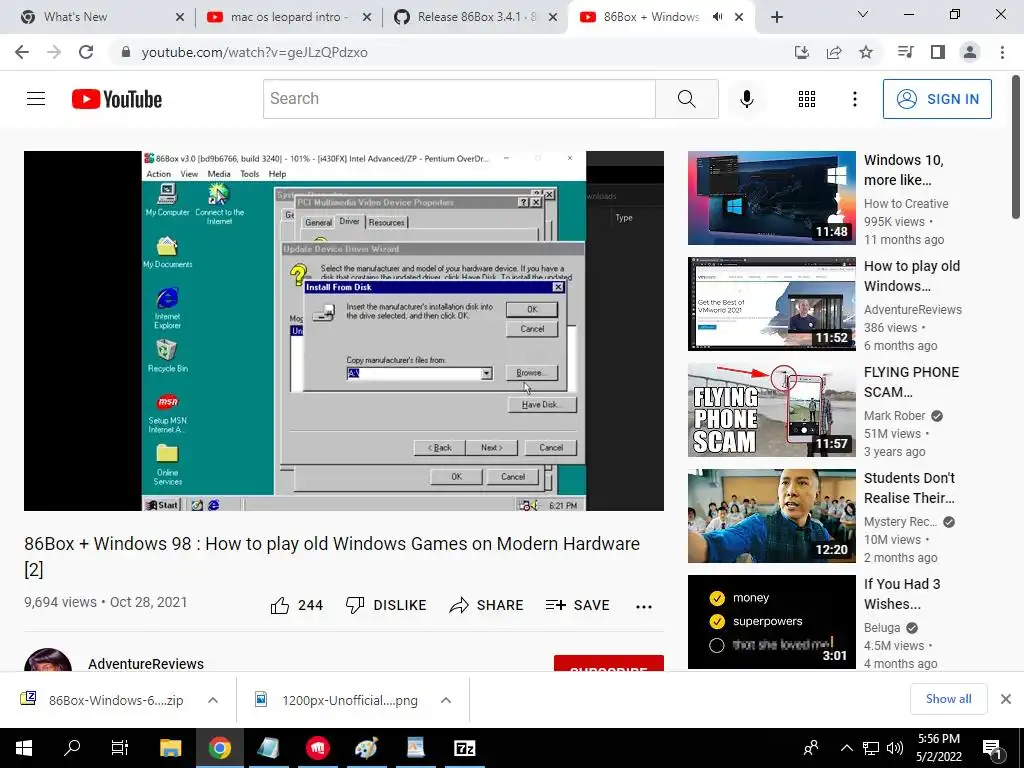Expand tab search chevron in title bar
This screenshot has width=1024, height=768.
[x=862, y=14]
